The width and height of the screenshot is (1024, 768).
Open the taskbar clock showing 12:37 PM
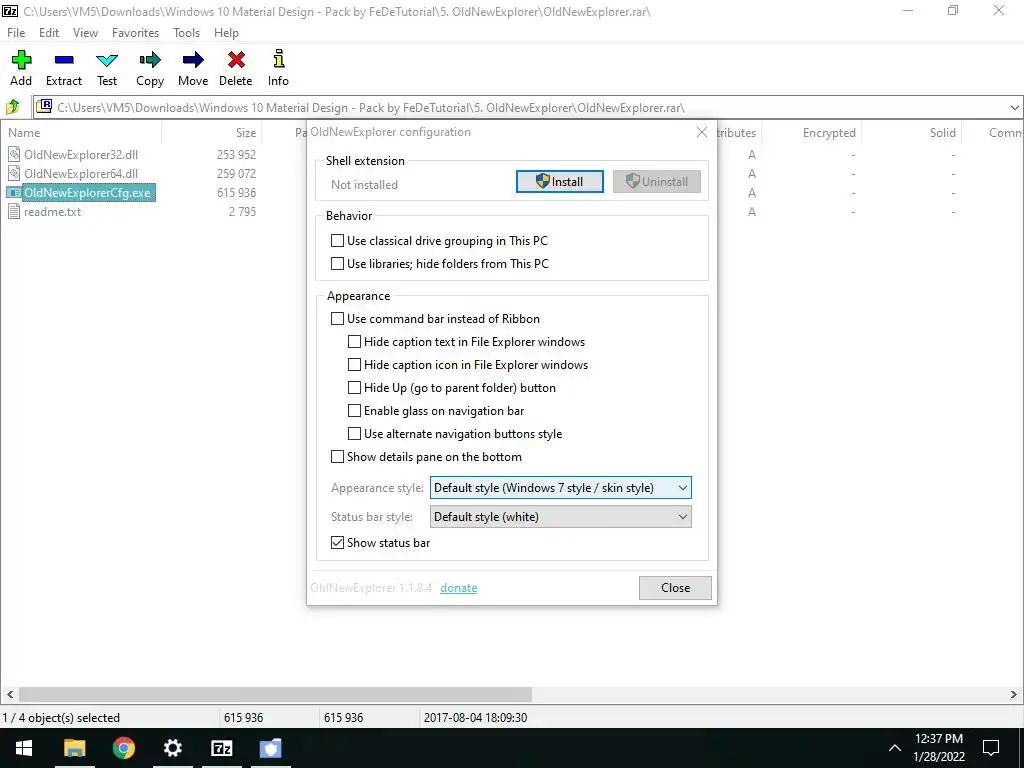pos(938,748)
